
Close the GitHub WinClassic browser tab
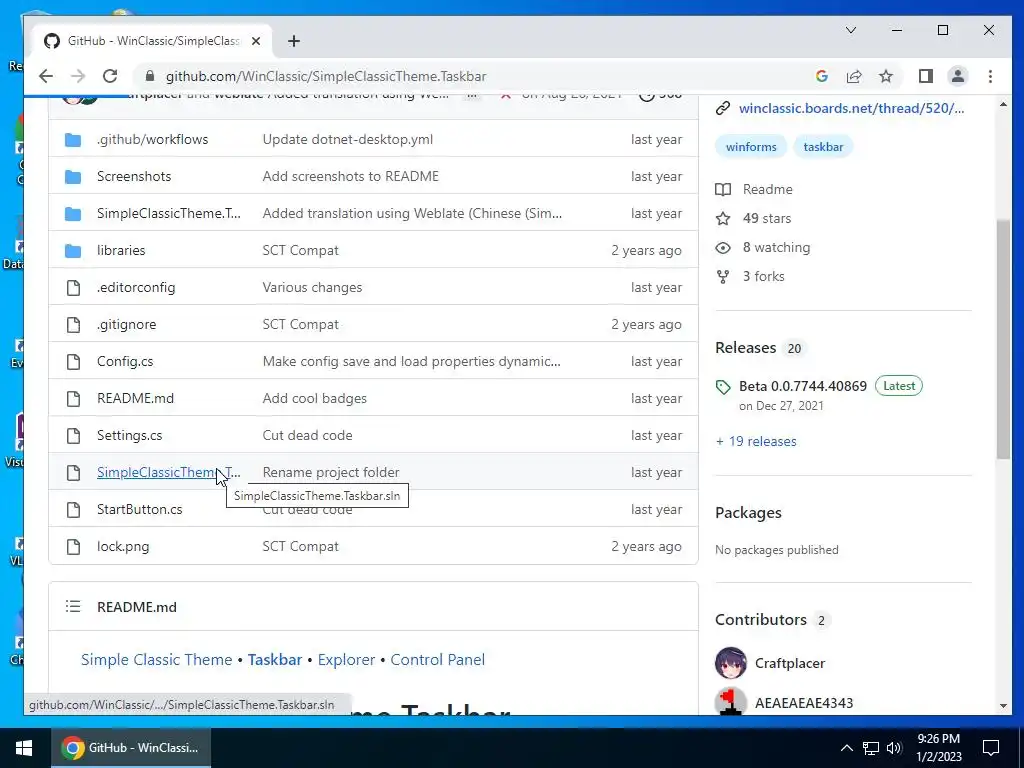click(256, 41)
